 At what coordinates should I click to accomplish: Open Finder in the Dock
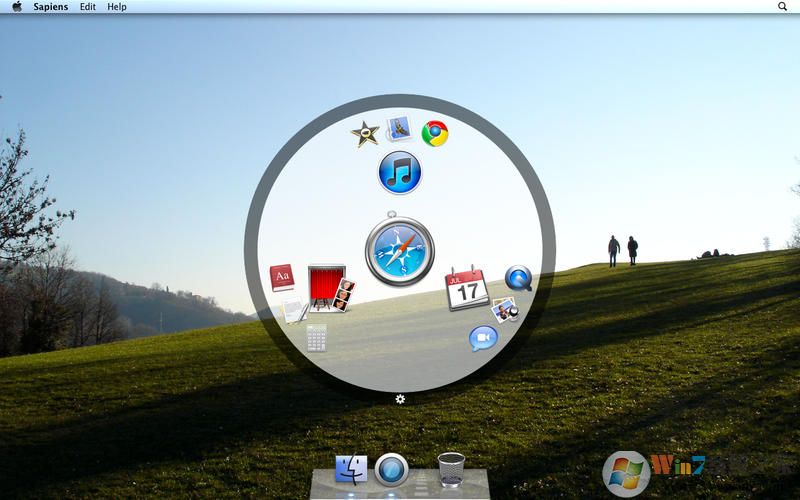(351, 469)
